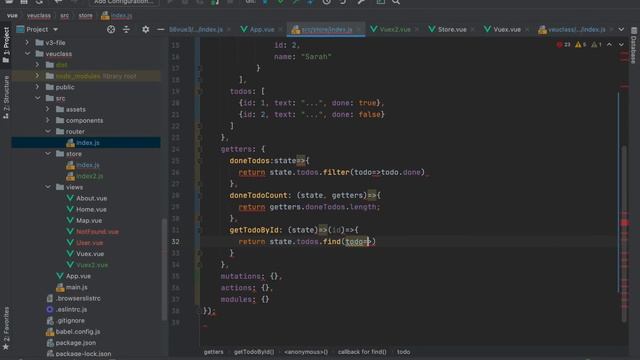This screenshot has height=360, width=640.
Task: Open the Project view dropdown
Action: pos(56,29)
